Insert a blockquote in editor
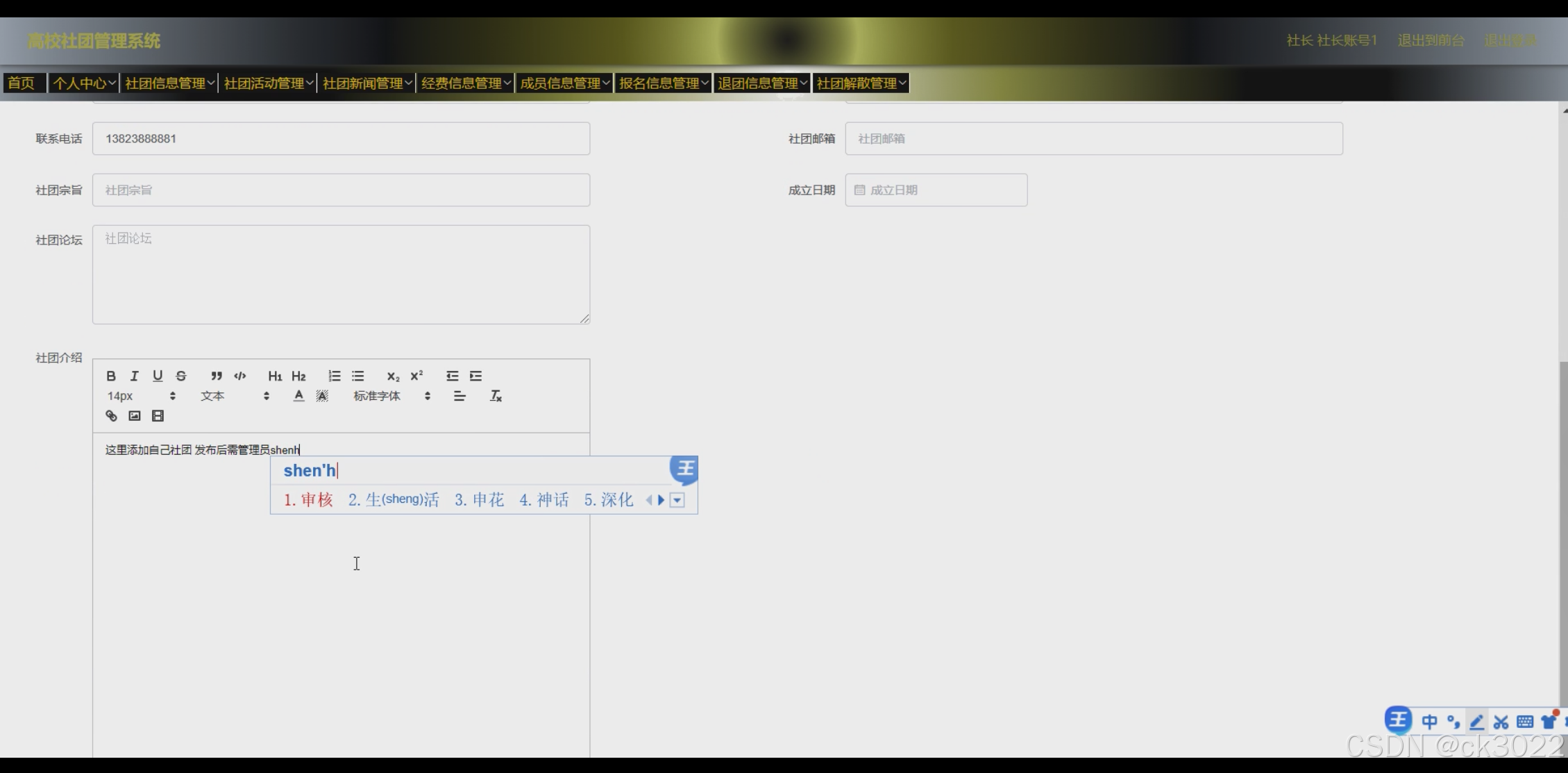Image resolution: width=1568 pixels, height=773 pixels. point(217,376)
